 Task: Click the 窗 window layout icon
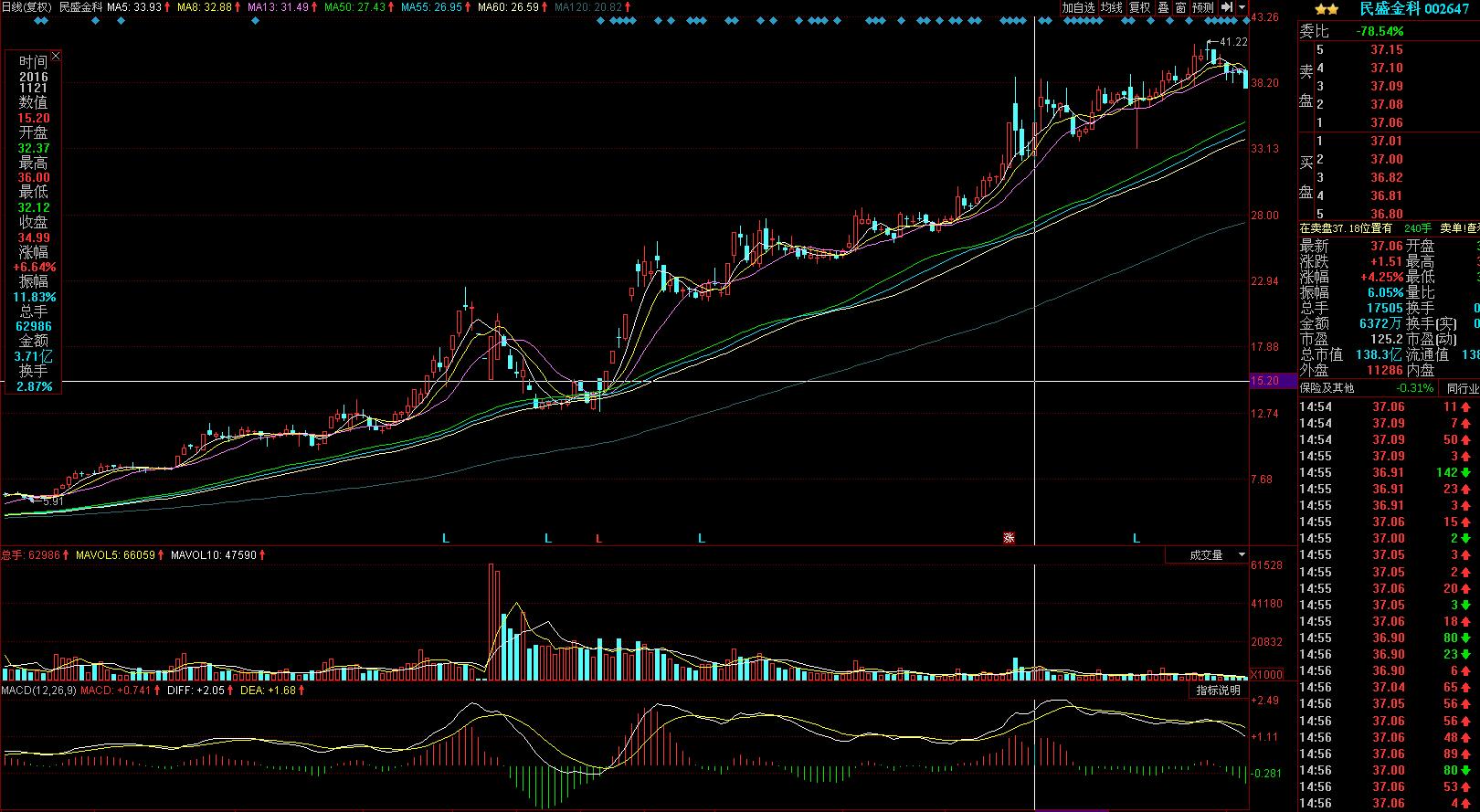(1180, 7)
